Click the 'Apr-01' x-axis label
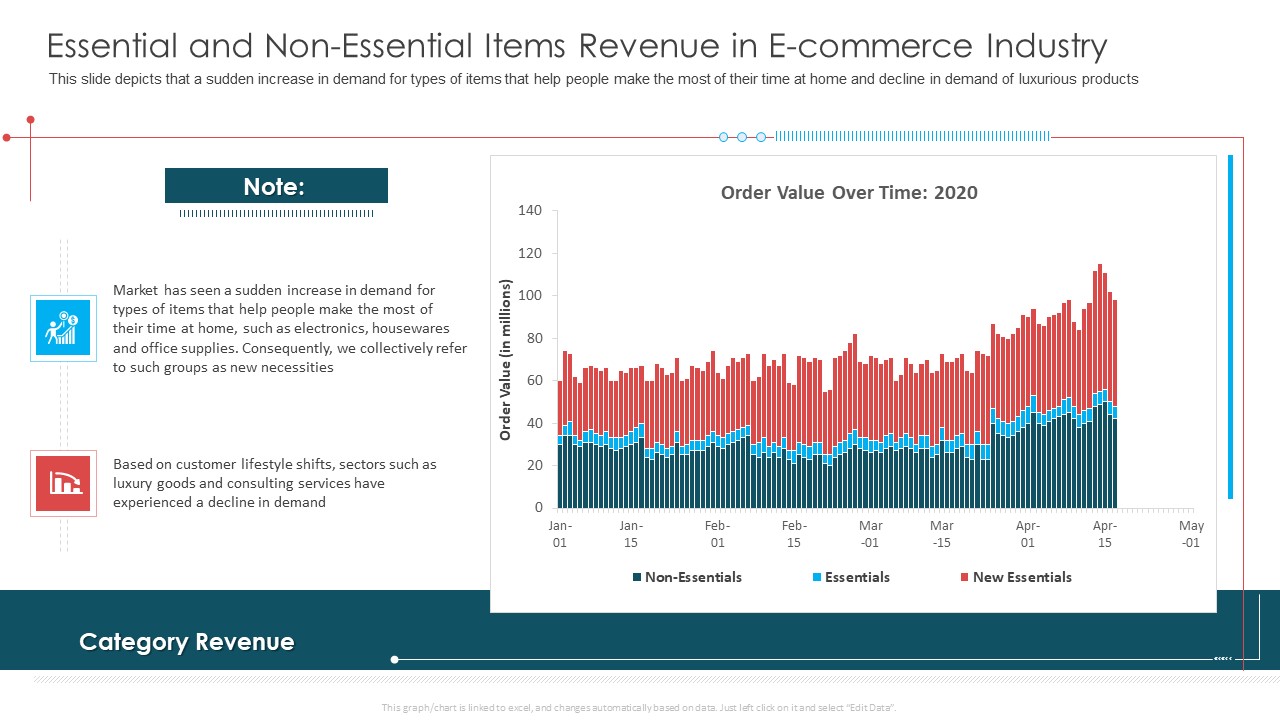This screenshot has height=720, width=1280. (1028, 534)
